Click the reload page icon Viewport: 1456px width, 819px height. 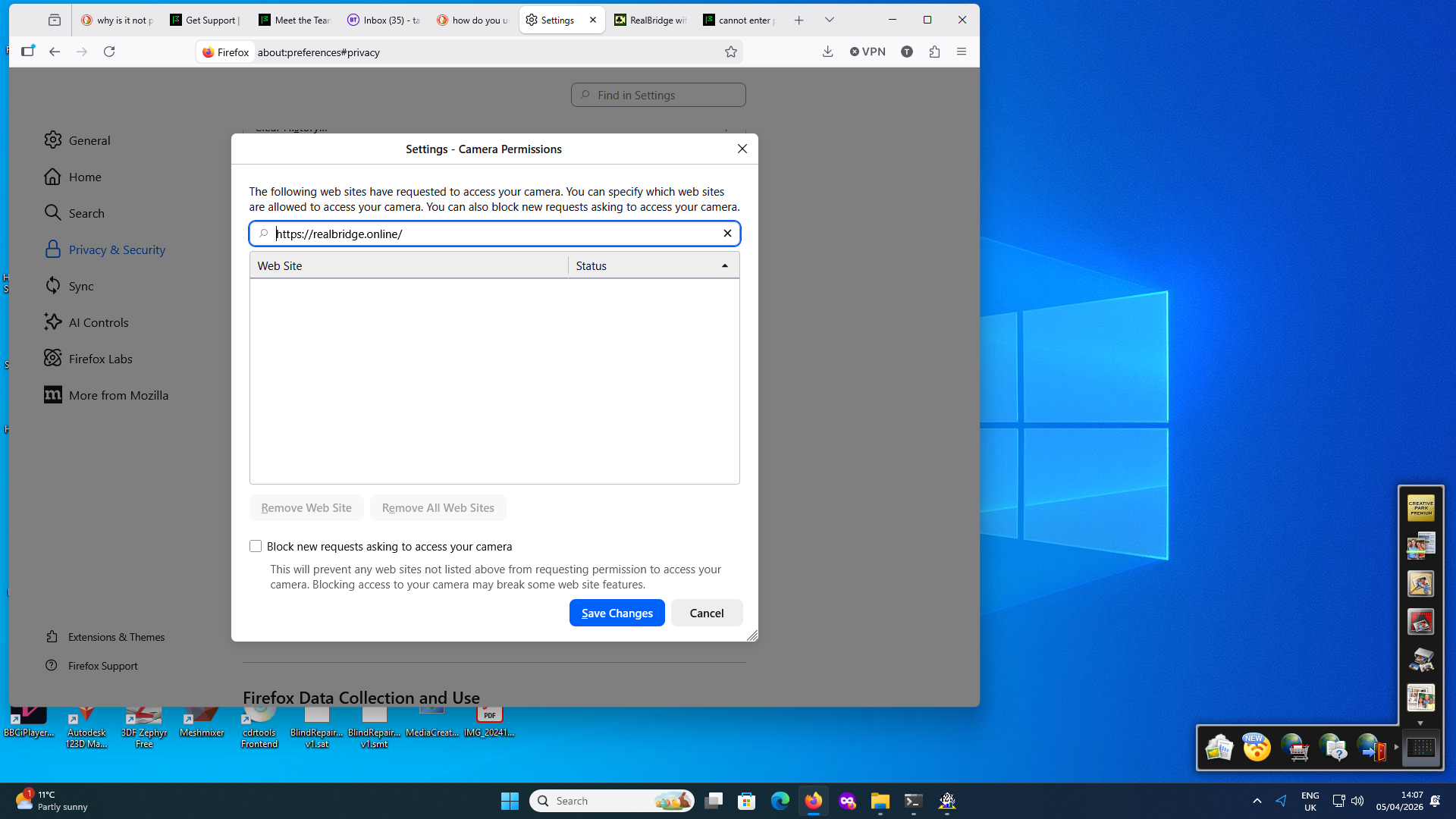109,52
